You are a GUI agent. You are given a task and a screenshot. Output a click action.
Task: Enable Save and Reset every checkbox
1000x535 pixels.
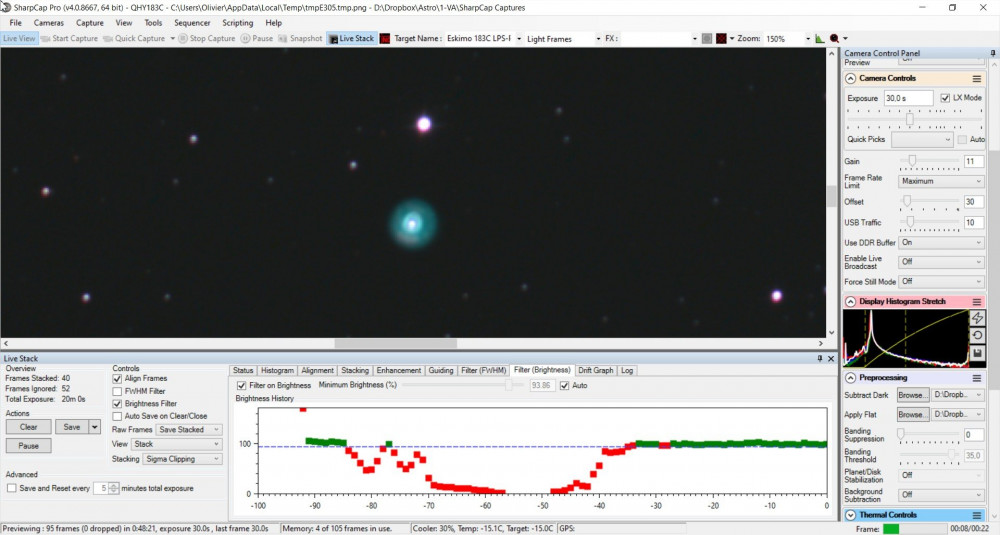point(11,488)
